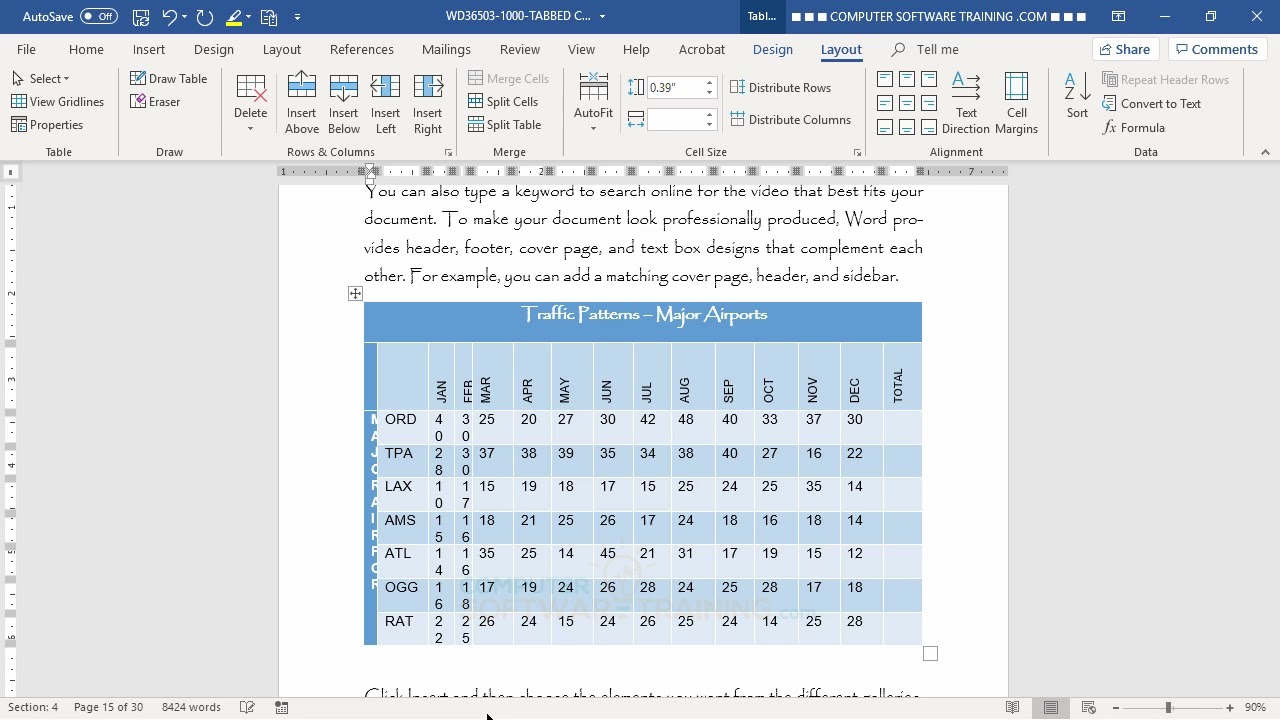Click the Save icon in title bar

141,17
